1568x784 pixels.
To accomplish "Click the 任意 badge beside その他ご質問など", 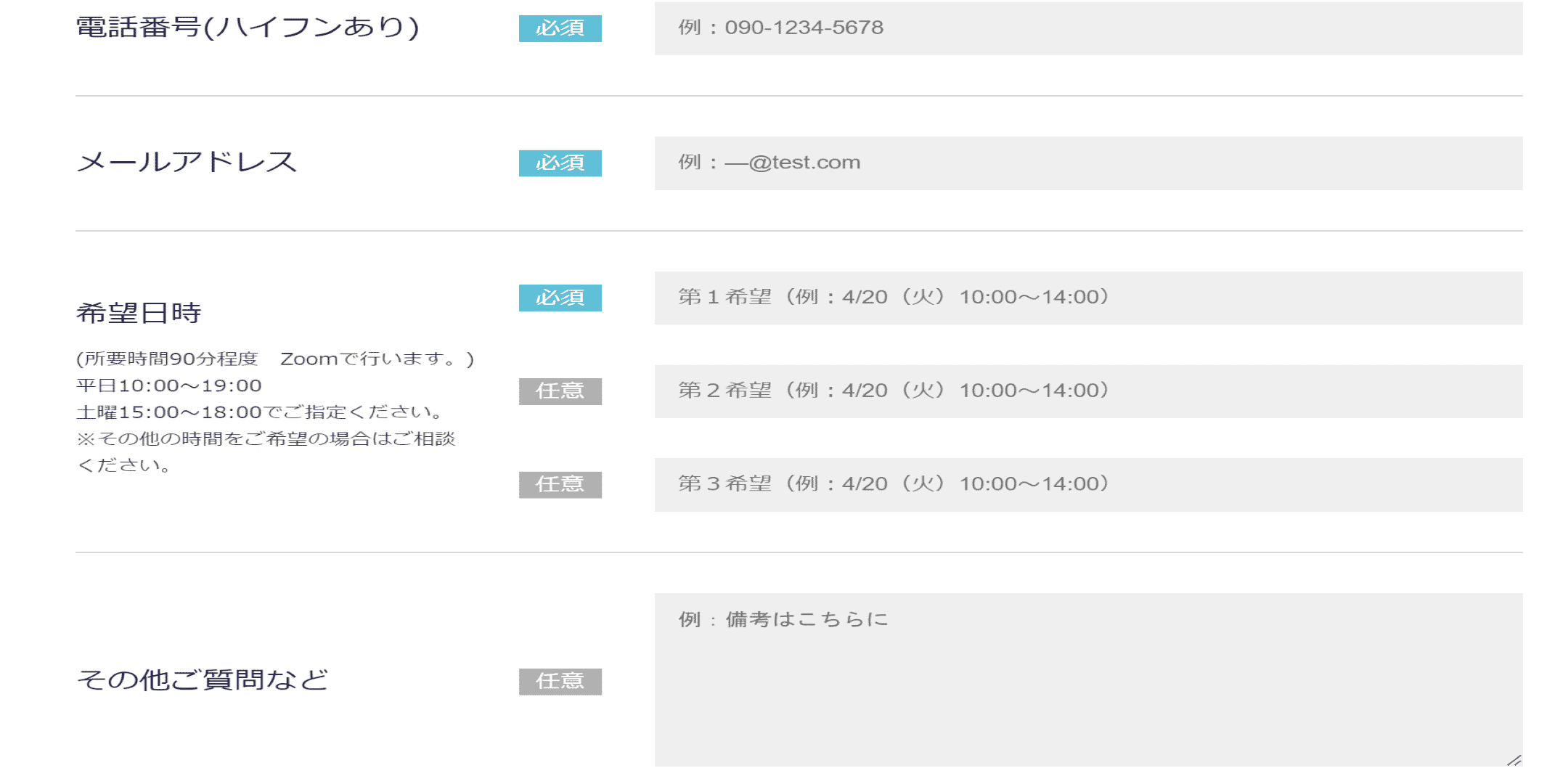I will coord(560,681).
